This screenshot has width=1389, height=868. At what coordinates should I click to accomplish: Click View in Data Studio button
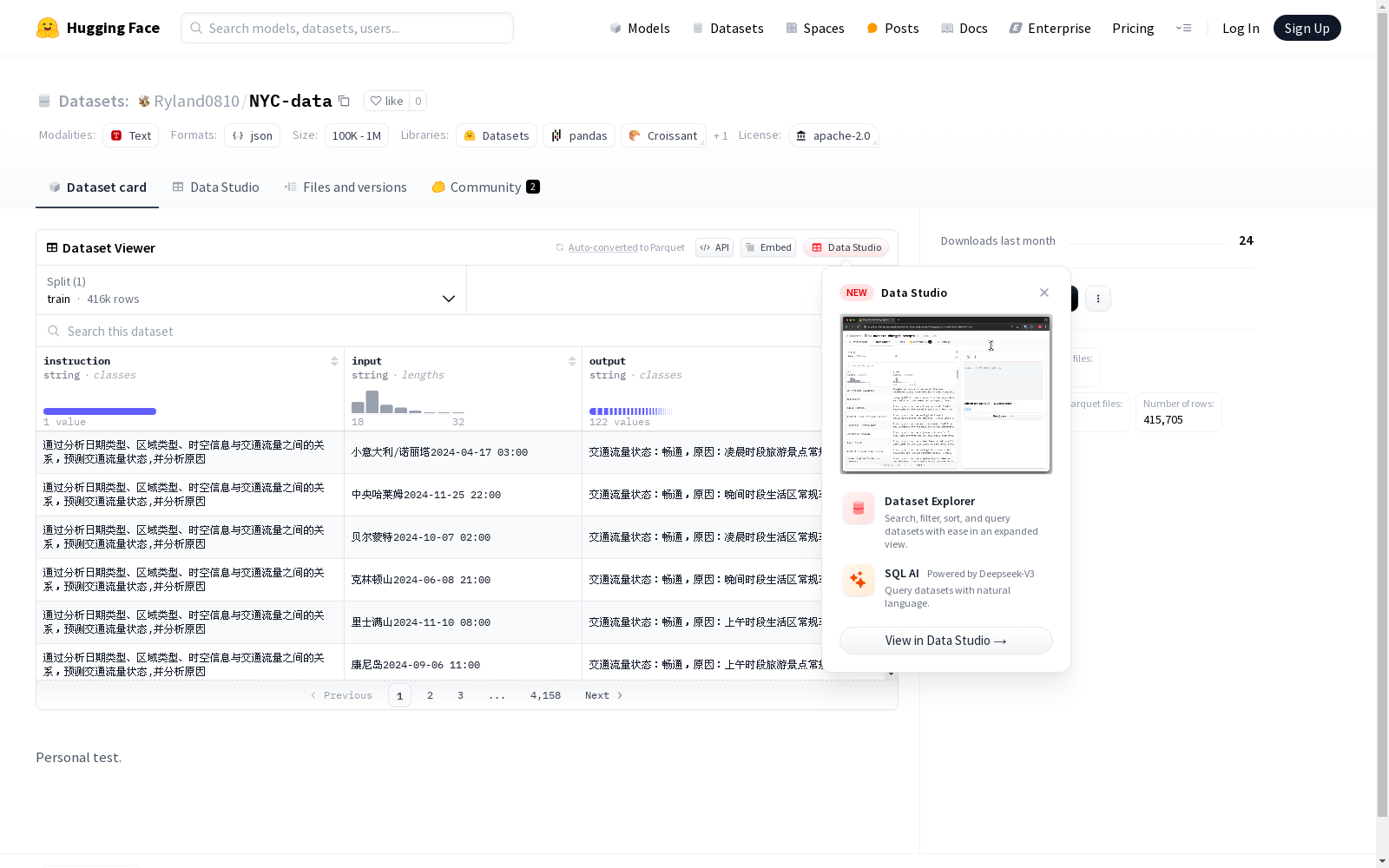[946, 641]
